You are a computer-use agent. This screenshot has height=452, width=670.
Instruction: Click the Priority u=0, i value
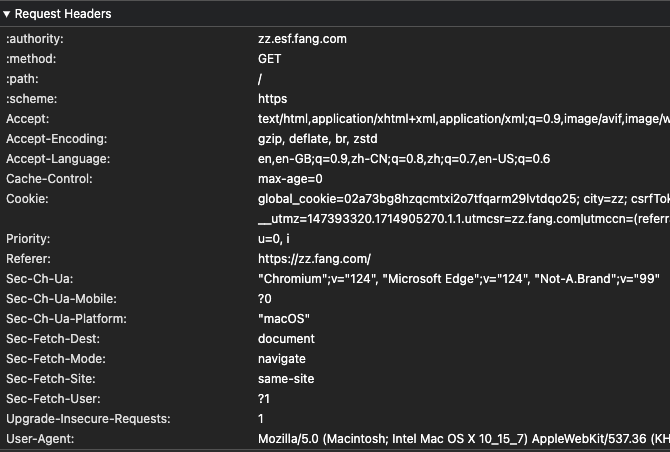click(x=274, y=239)
